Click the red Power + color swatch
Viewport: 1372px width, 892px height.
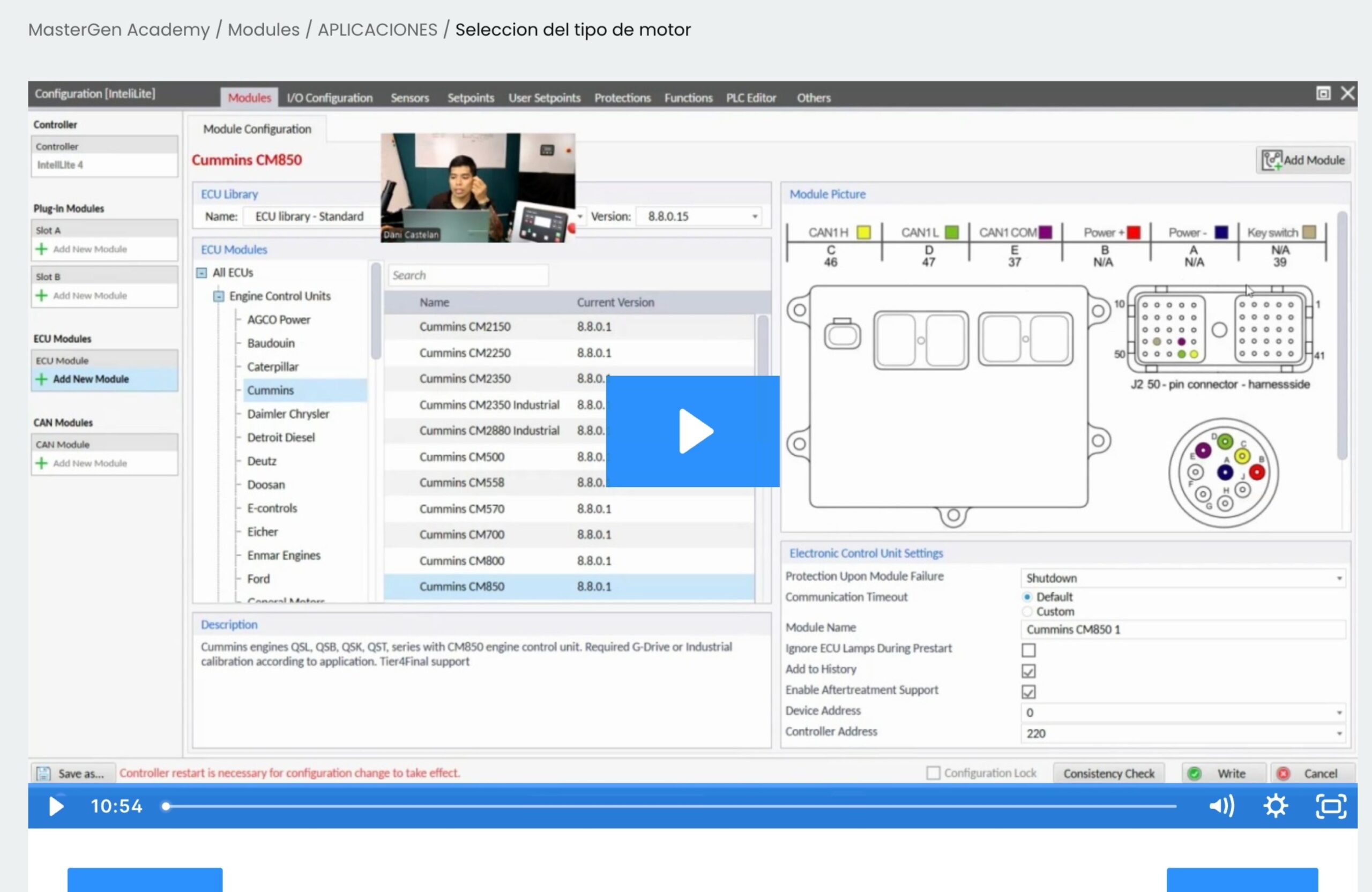(x=1134, y=232)
